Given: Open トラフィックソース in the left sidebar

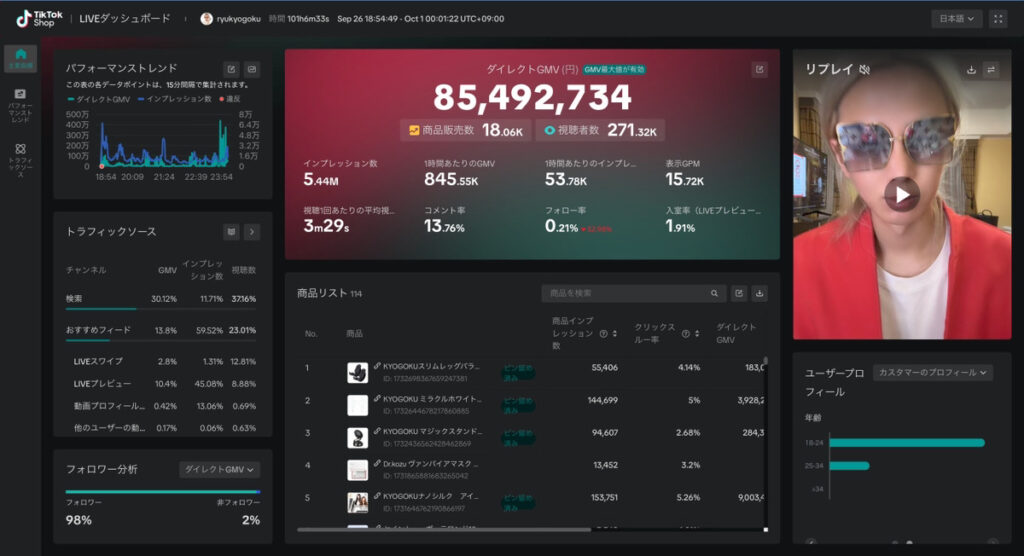Looking at the screenshot, I should pyautogui.click(x=20, y=158).
